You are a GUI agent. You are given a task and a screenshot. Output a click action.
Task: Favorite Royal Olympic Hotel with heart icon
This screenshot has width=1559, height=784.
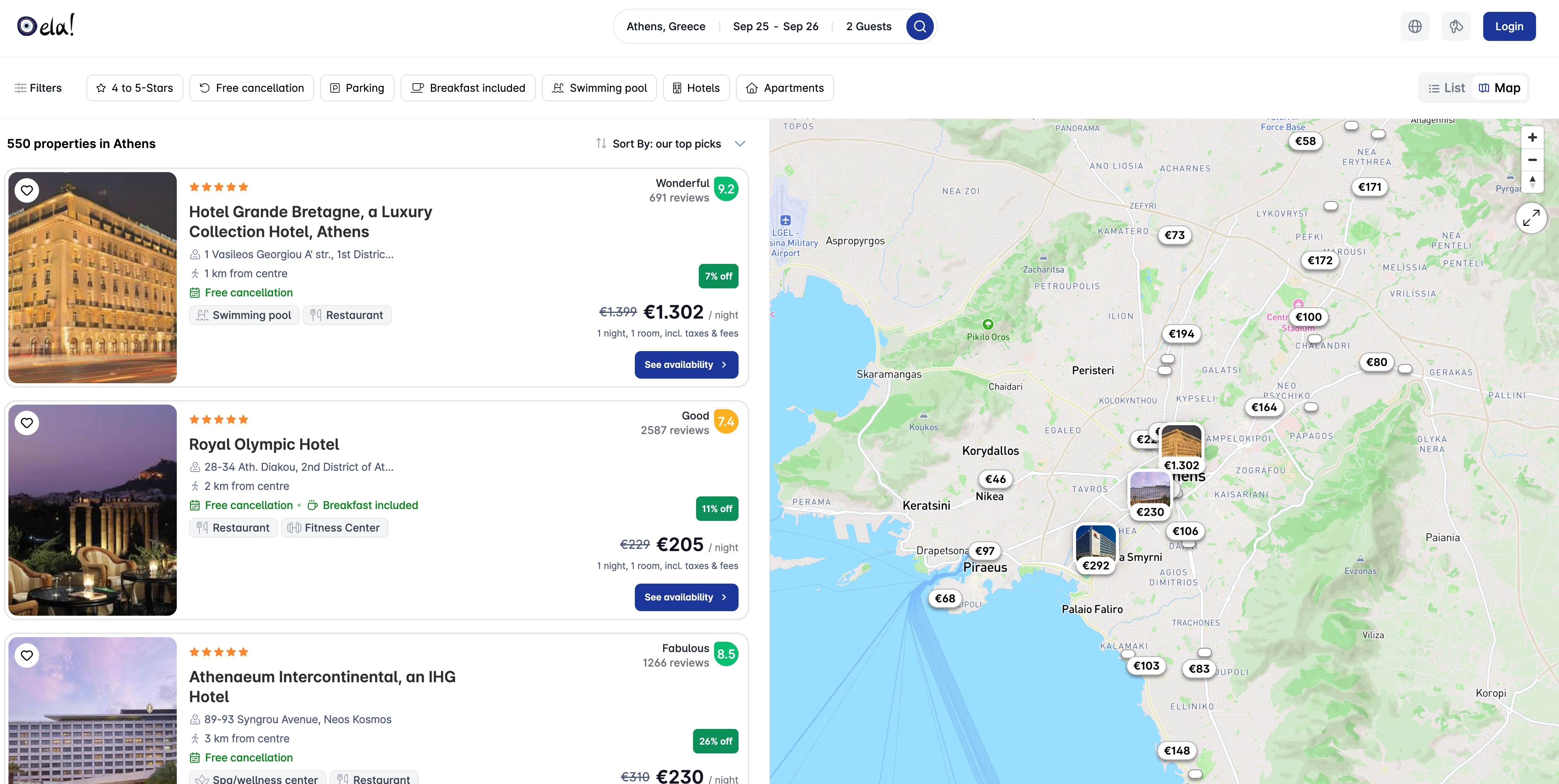(x=27, y=423)
